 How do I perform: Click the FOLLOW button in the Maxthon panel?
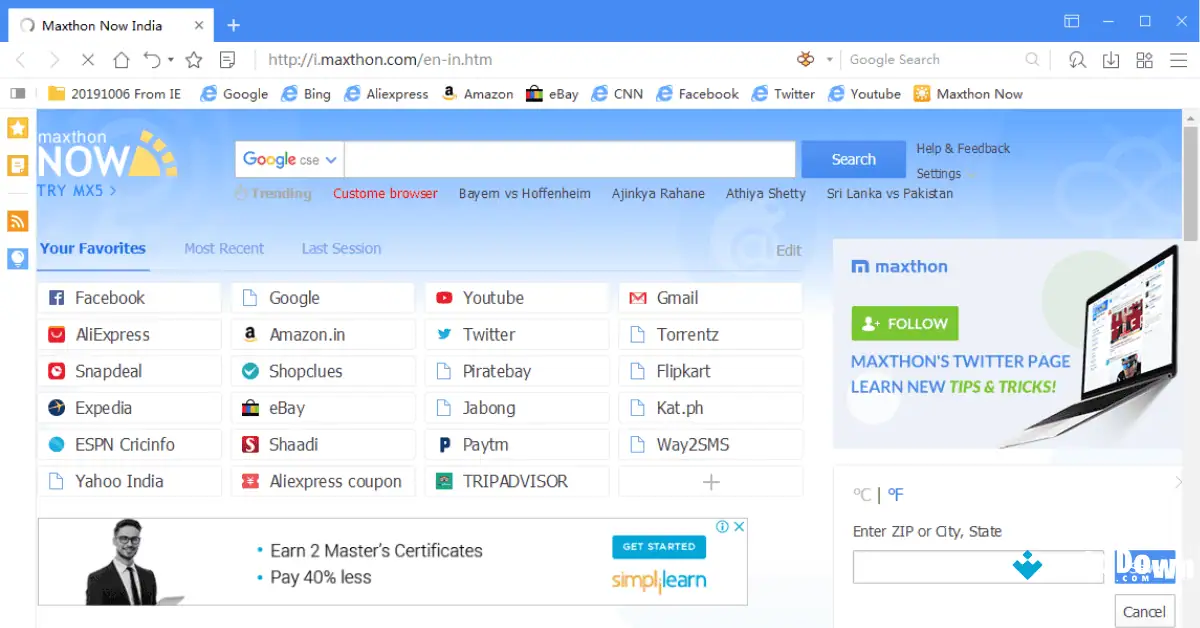(904, 323)
